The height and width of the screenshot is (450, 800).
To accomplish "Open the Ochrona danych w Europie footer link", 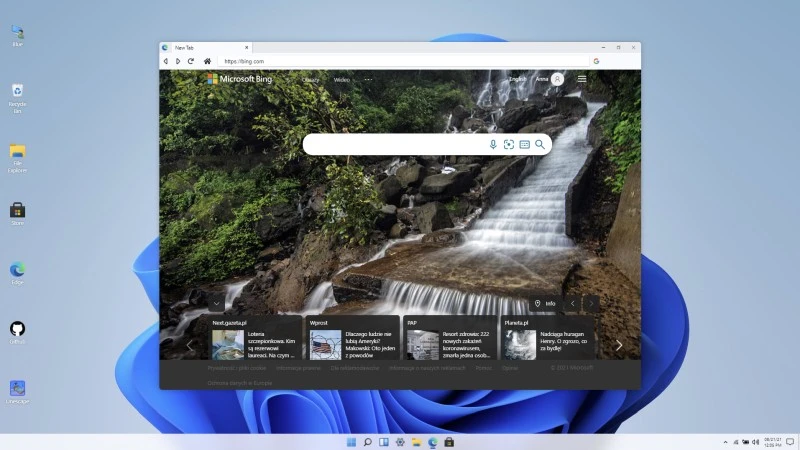I will pos(240,383).
